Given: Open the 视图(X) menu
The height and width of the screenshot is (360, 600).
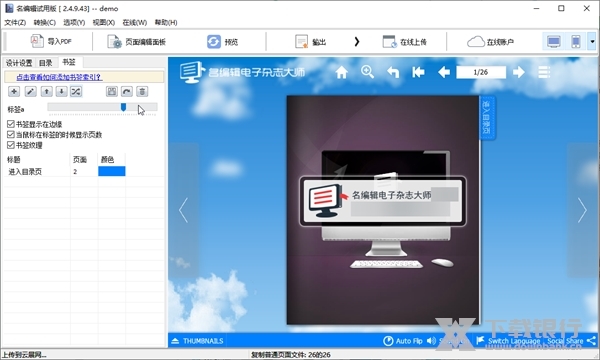Looking at the screenshot, I should point(103,23).
